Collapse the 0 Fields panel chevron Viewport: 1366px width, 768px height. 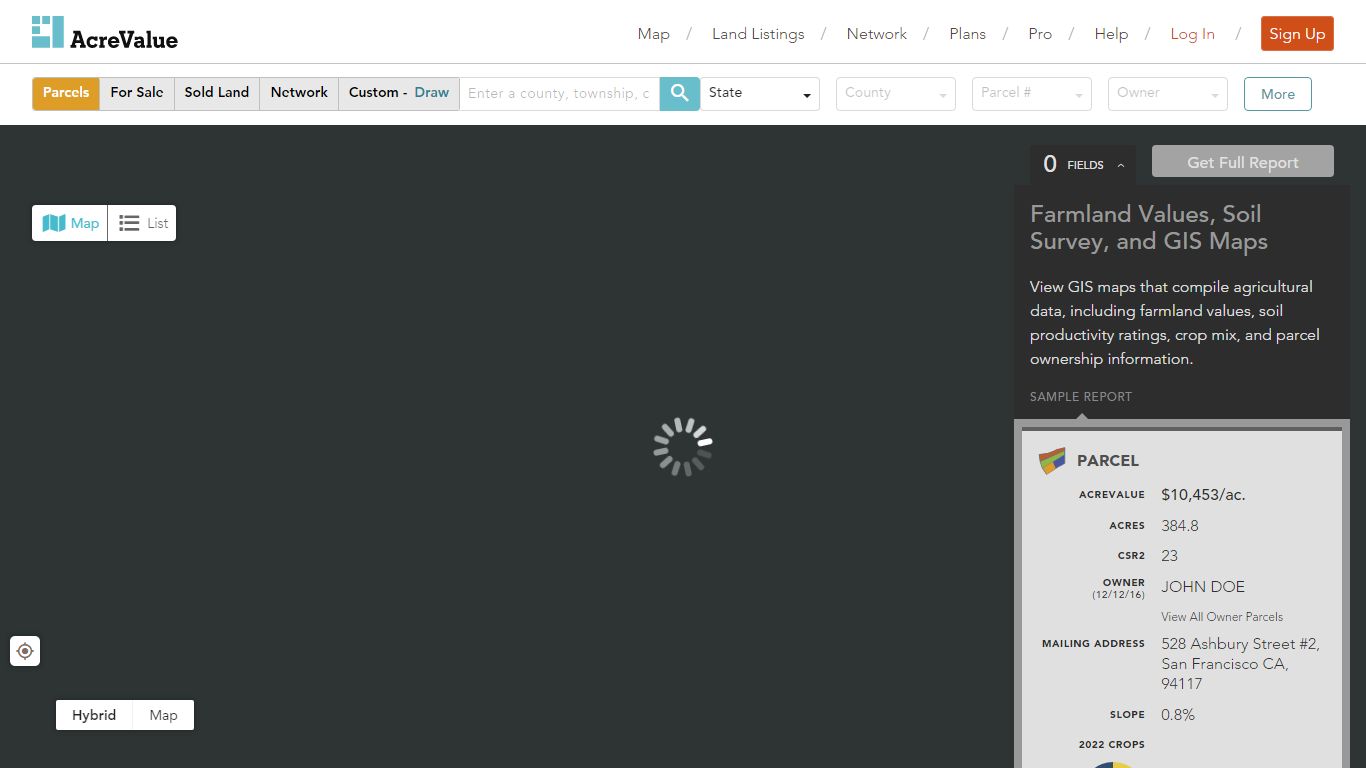tap(1121, 165)
